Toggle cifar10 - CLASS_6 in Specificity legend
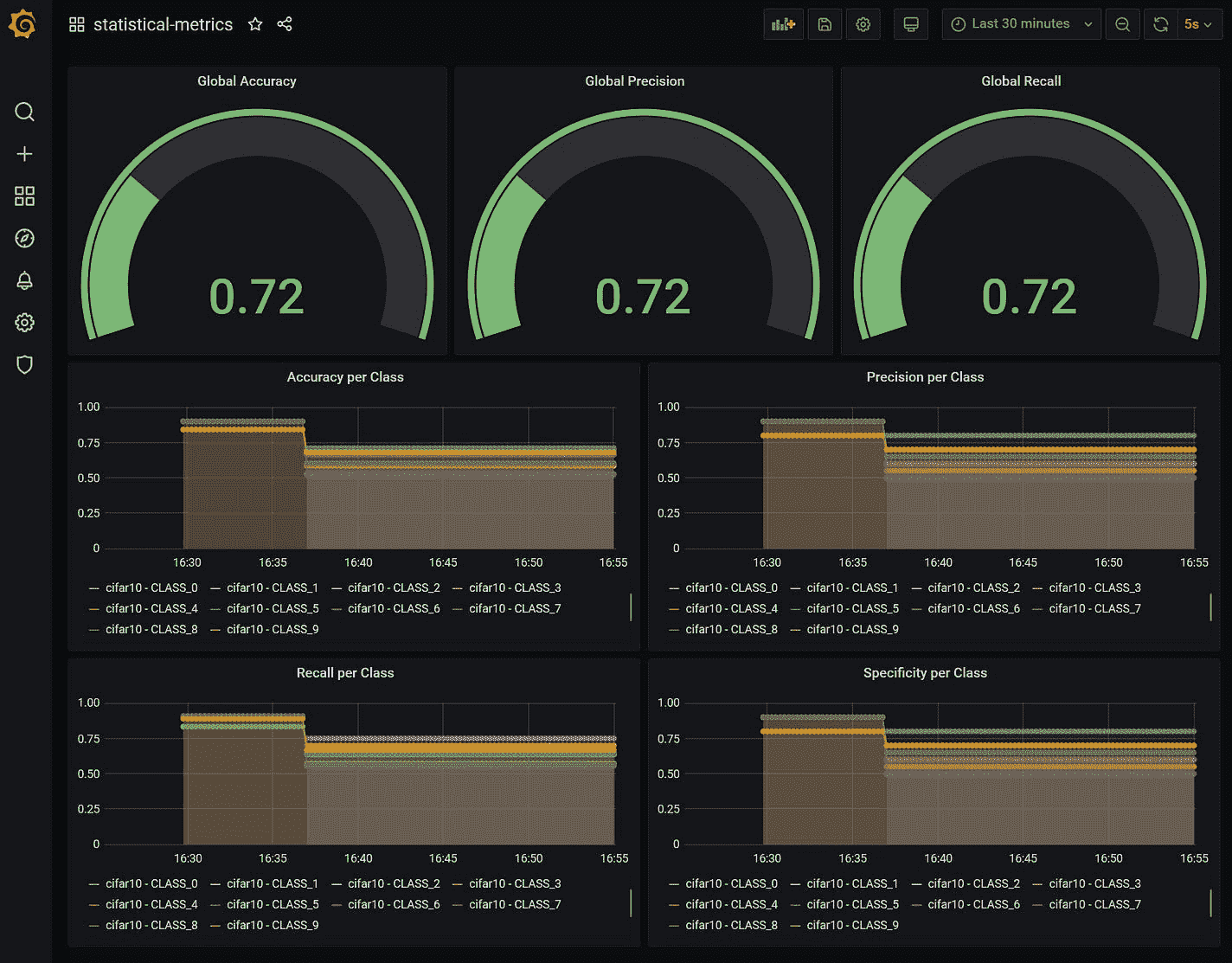Viewport: 1232px width, 963px height. pos(973,904)
